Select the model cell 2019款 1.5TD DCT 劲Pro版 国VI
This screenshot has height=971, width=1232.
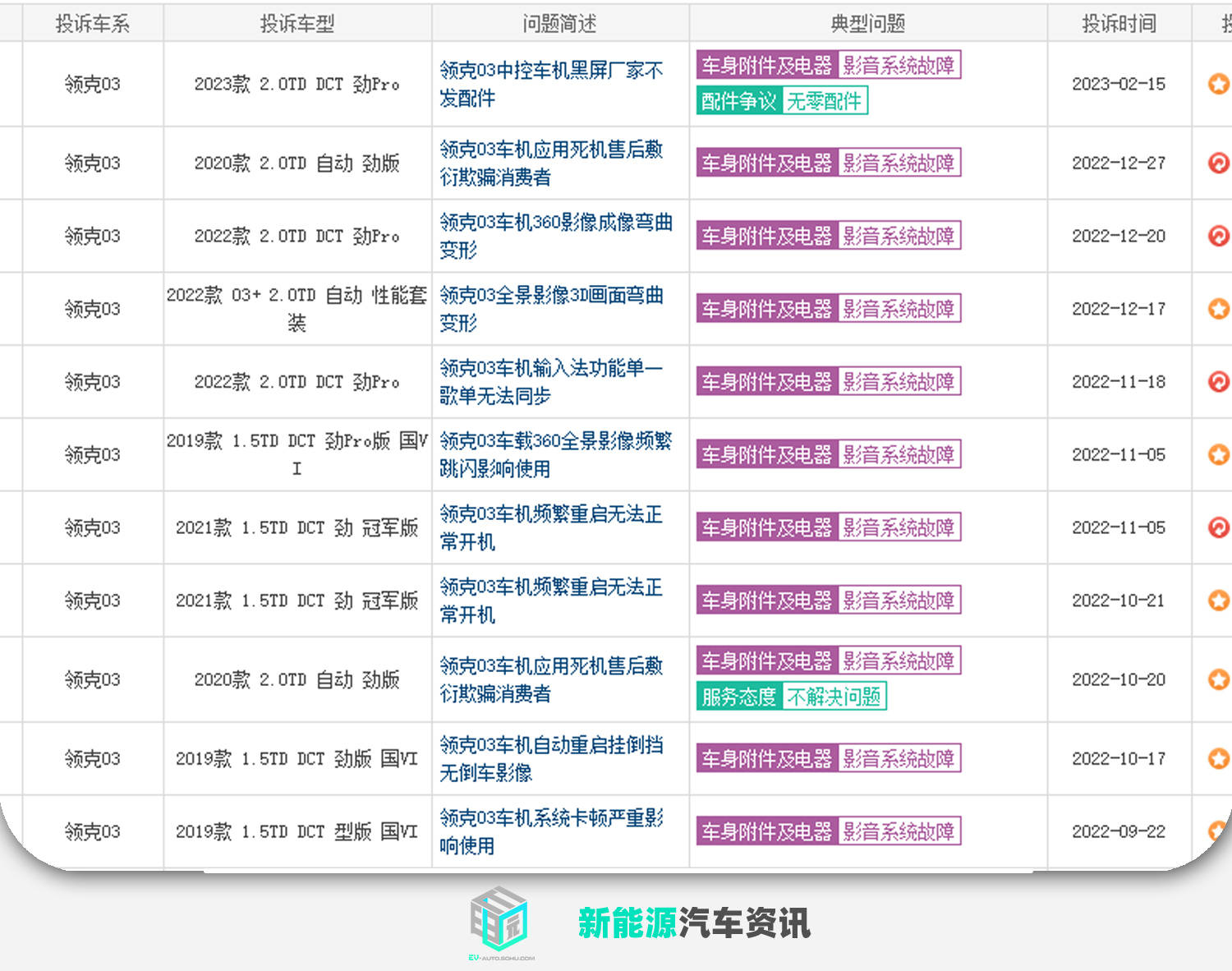(297, 454)
